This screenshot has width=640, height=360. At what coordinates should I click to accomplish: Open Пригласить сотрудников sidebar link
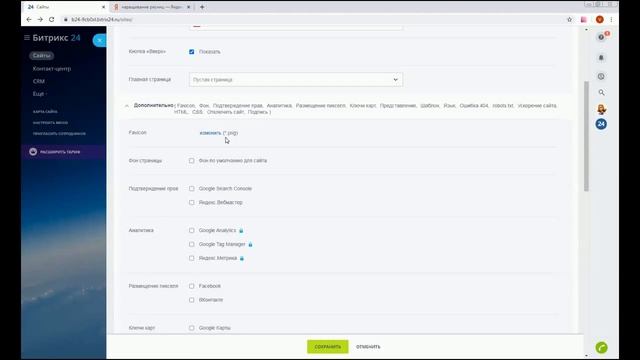59,133
